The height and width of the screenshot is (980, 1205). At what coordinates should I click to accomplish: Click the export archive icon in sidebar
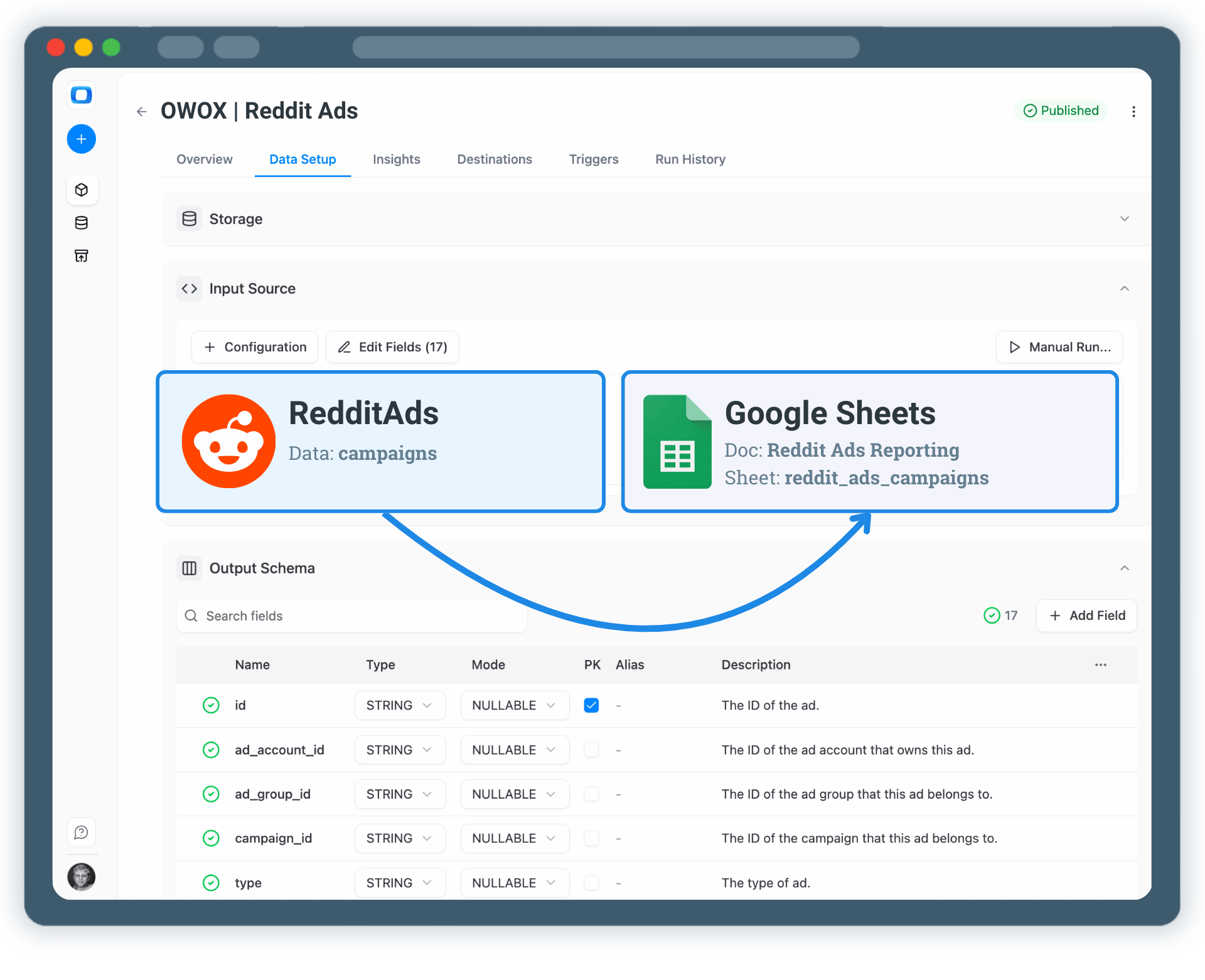click(x=81, y=255)
